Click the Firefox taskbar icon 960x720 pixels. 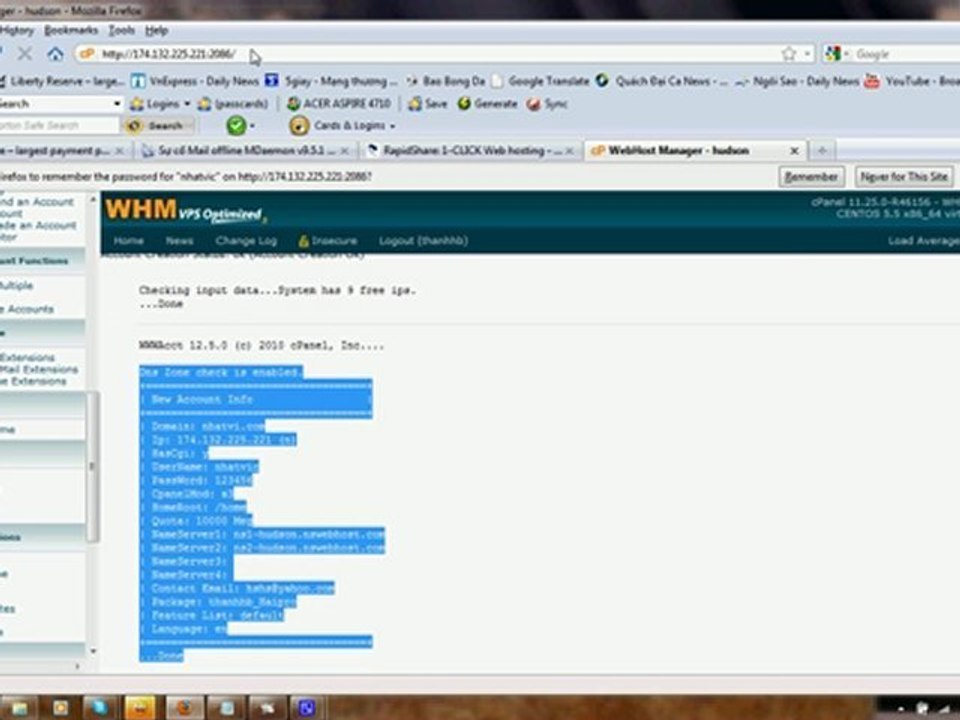(183, 708)
